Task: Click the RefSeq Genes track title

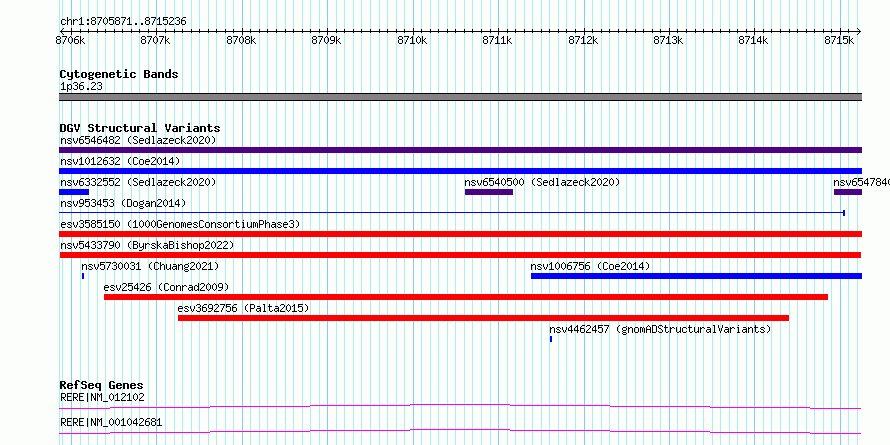Action: pos(102,386)
